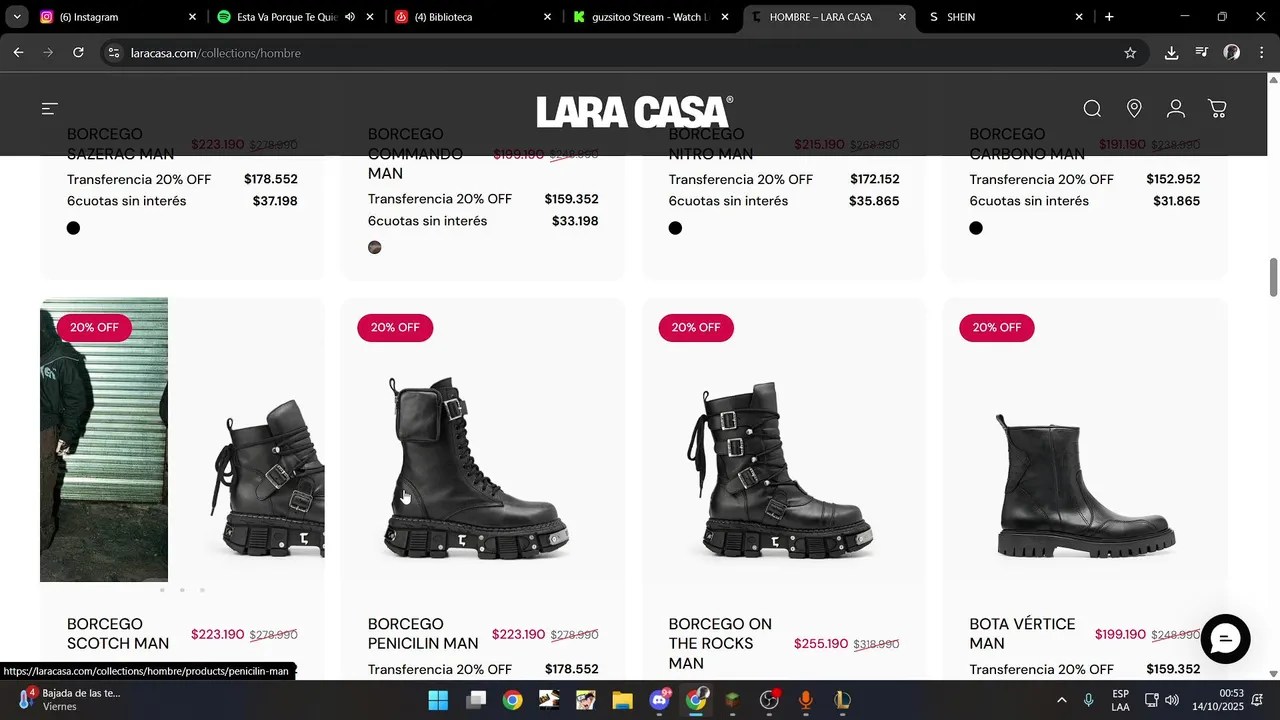The width and height of the screenshot is (1280, 720).
Task: Select brown swatch for Commando Man
Action: [375, 247]
